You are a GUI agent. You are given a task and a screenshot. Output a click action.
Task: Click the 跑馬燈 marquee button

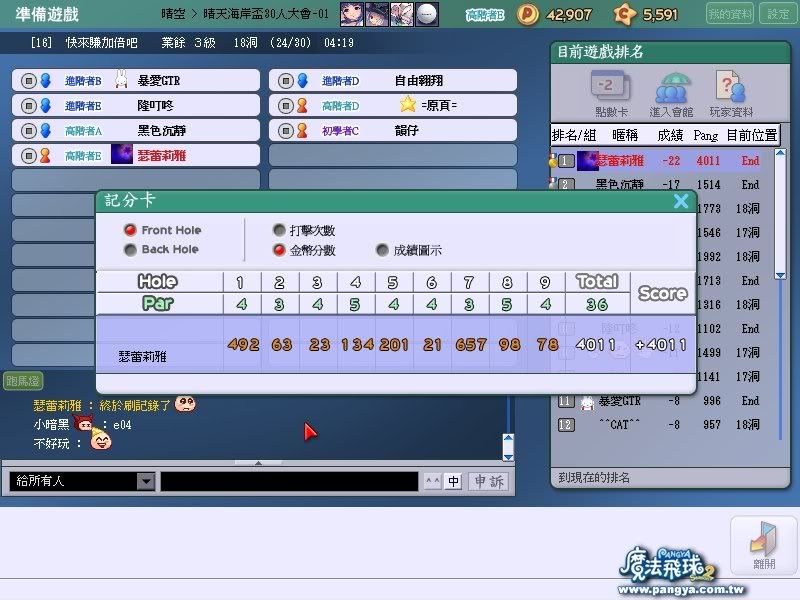pyautogui.click(x=22, y=381)
